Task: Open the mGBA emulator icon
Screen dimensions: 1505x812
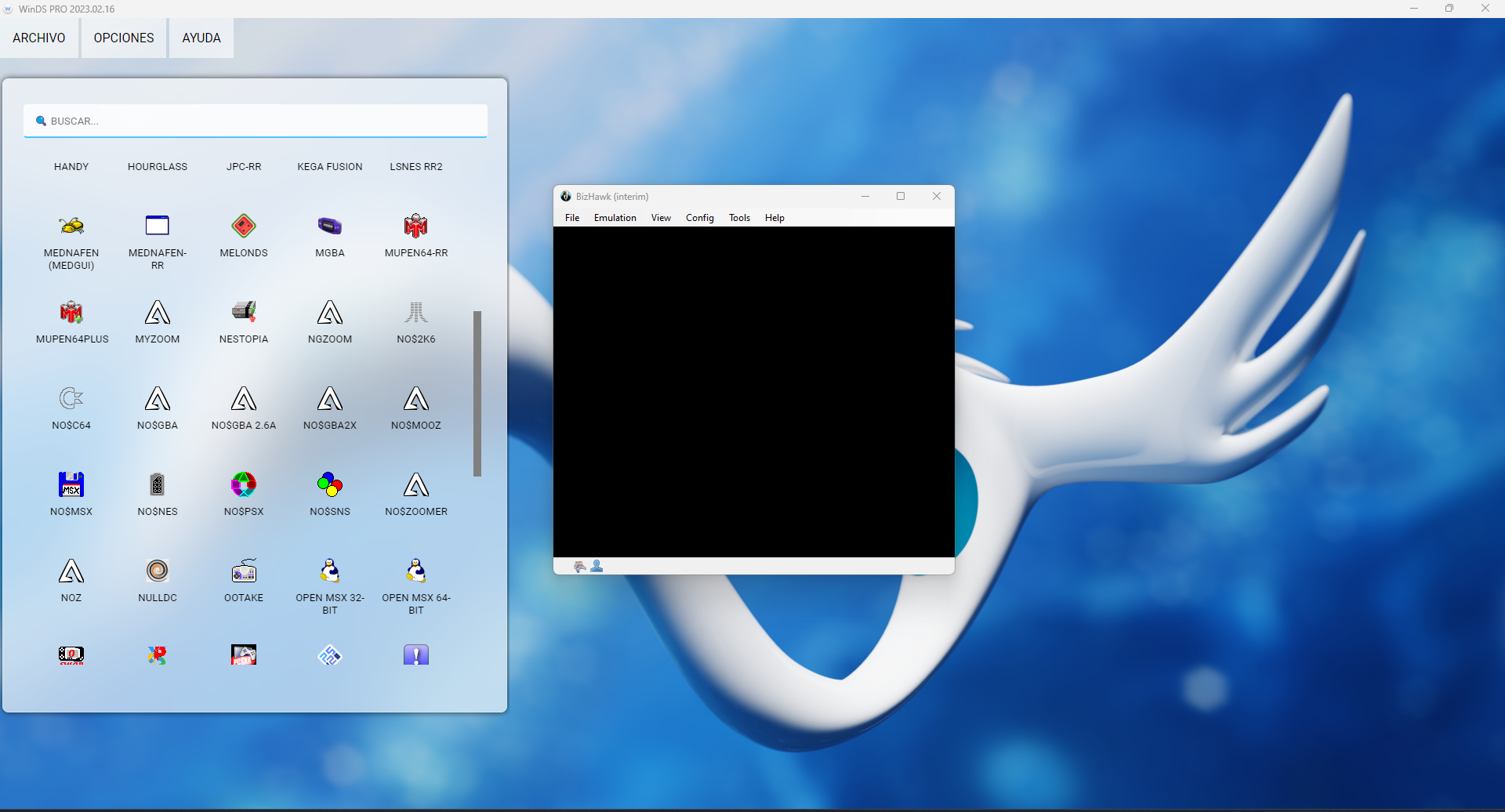Action: (330, 226)
